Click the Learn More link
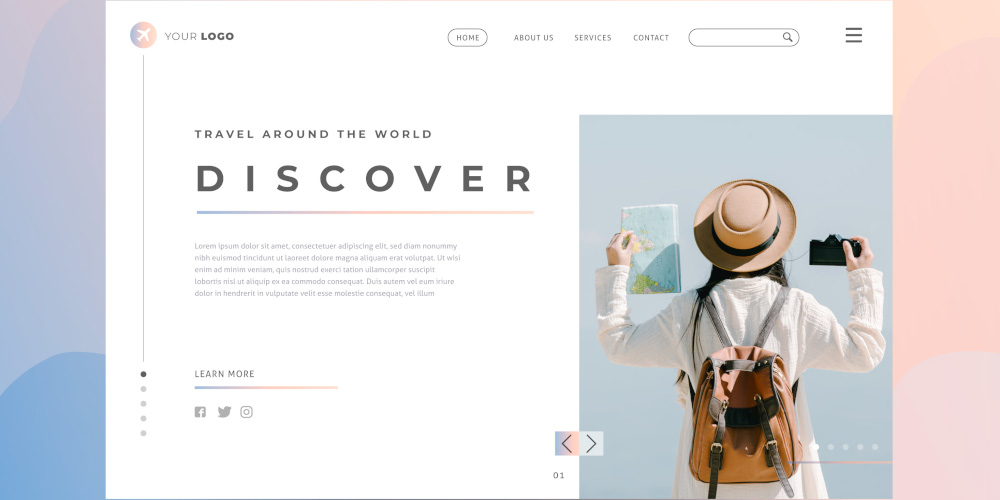 [x=224, y=374]
